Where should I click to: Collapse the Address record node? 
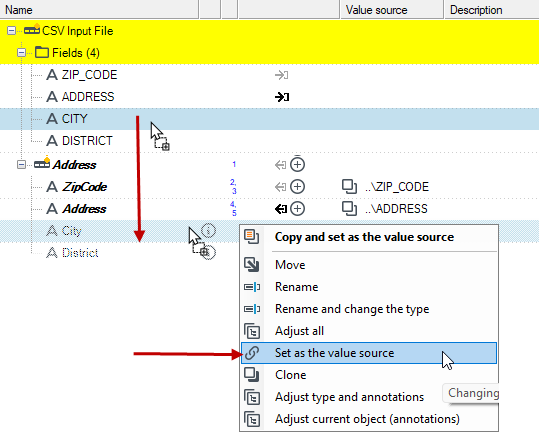tap(21, 165)
